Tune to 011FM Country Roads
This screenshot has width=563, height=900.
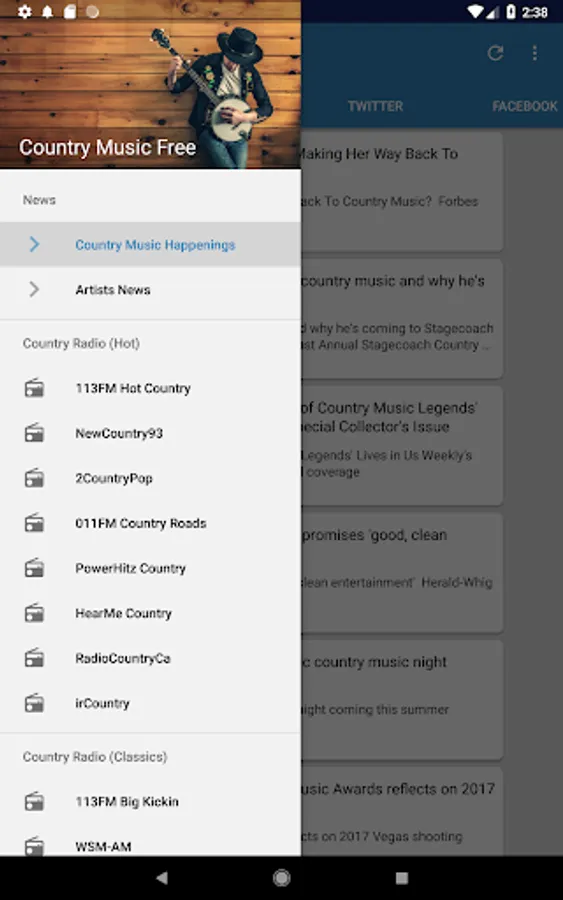150,523
